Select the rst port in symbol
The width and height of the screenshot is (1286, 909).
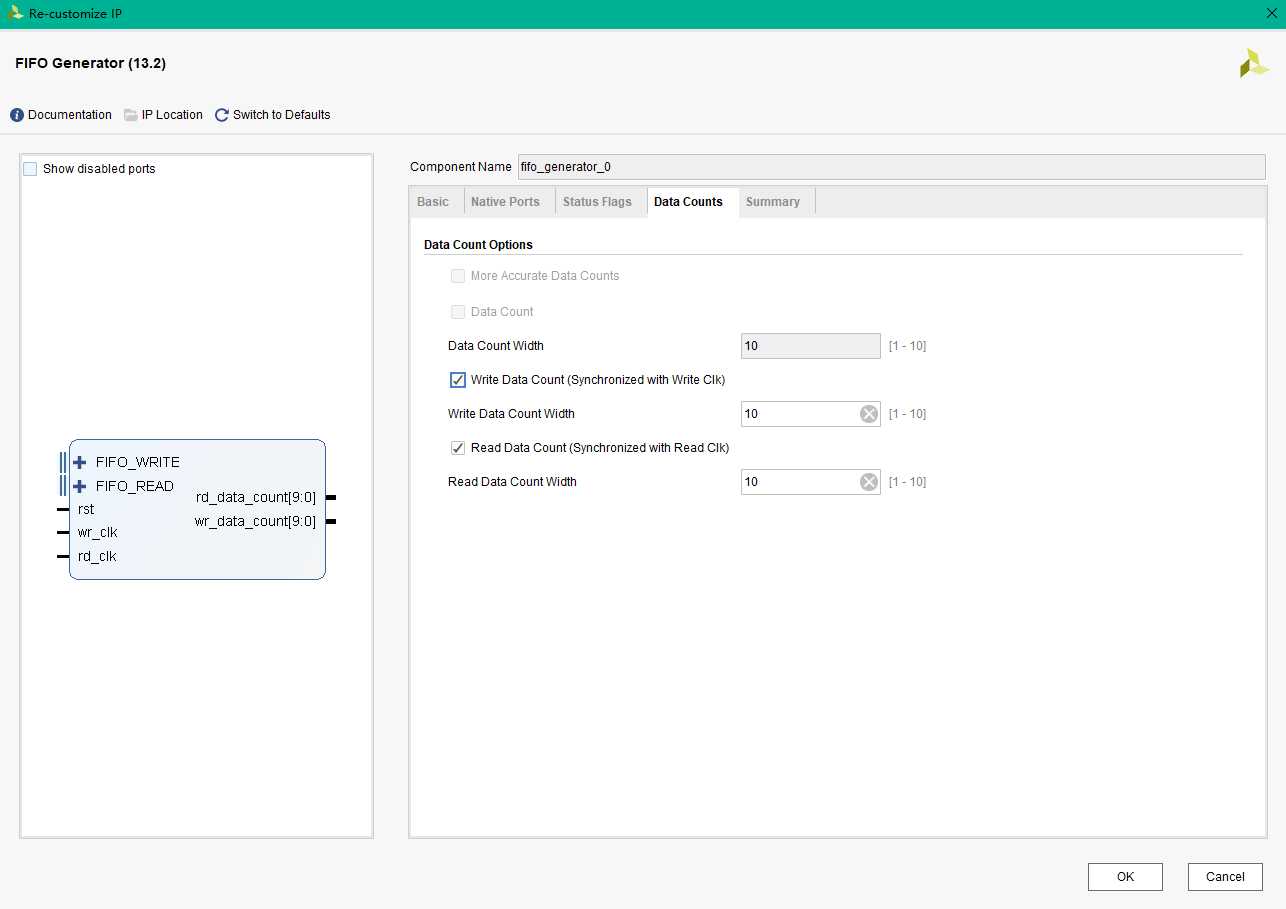[86, 509]
